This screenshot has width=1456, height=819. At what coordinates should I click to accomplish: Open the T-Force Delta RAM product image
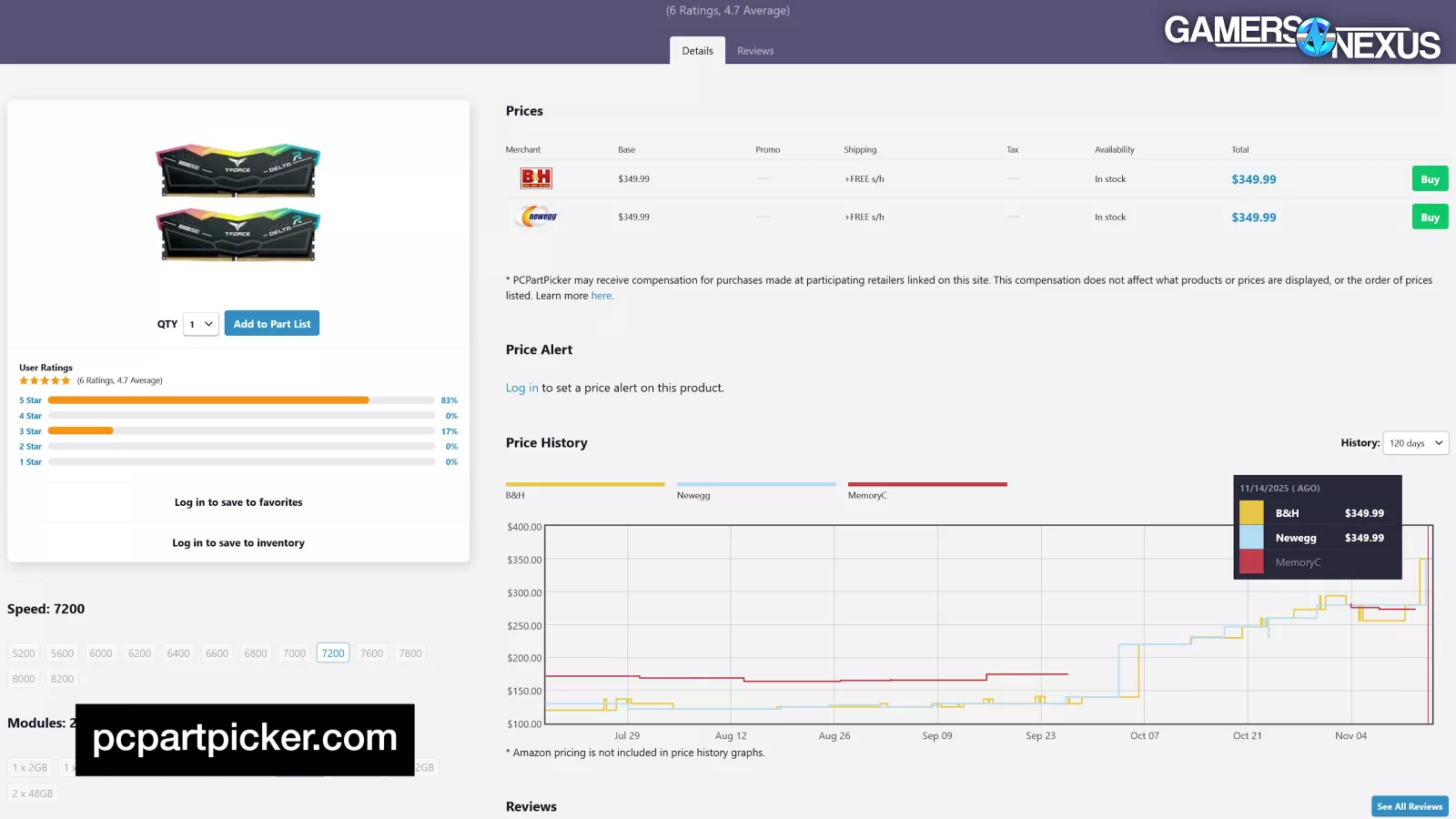point(238,203)
